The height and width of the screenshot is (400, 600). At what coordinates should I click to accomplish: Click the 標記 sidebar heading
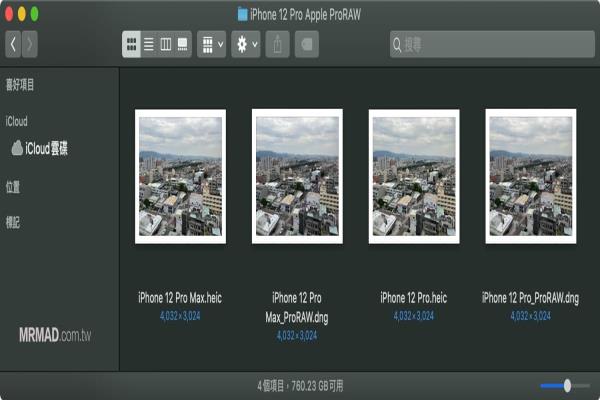coord(13,222)
